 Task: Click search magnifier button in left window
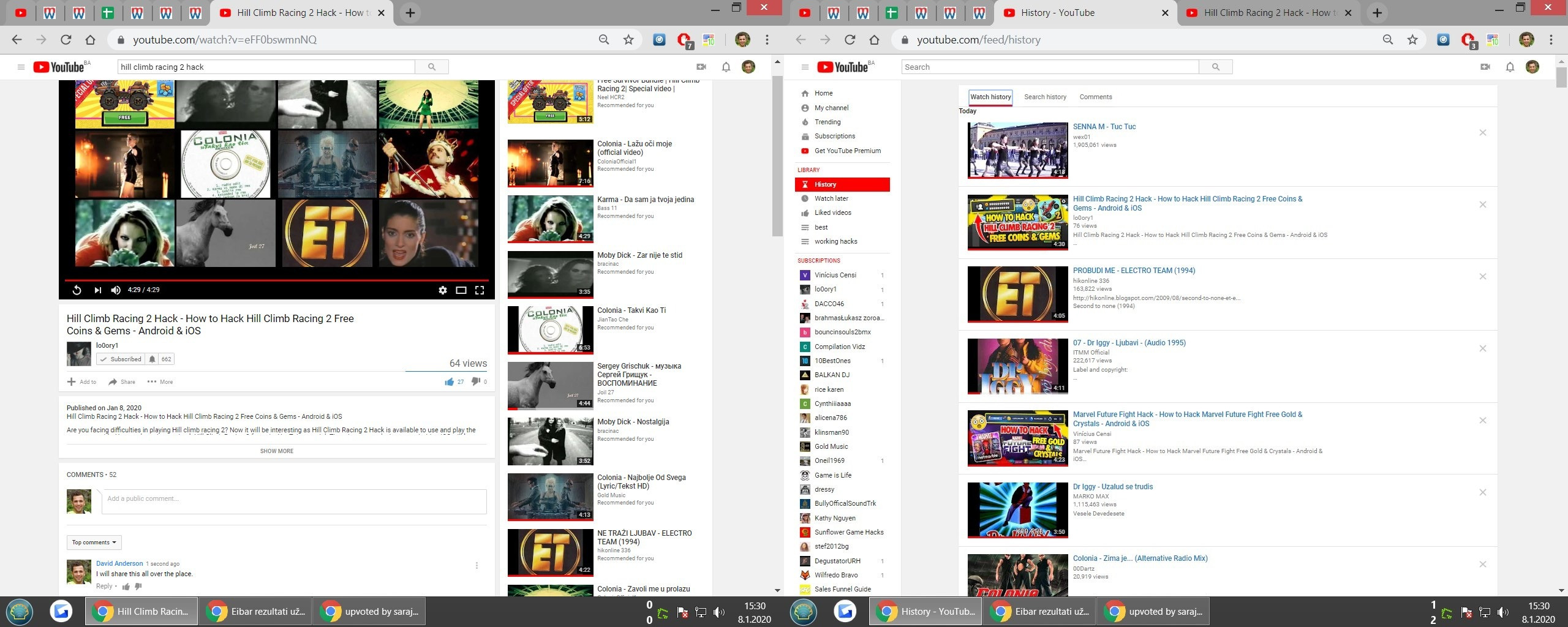432,67
